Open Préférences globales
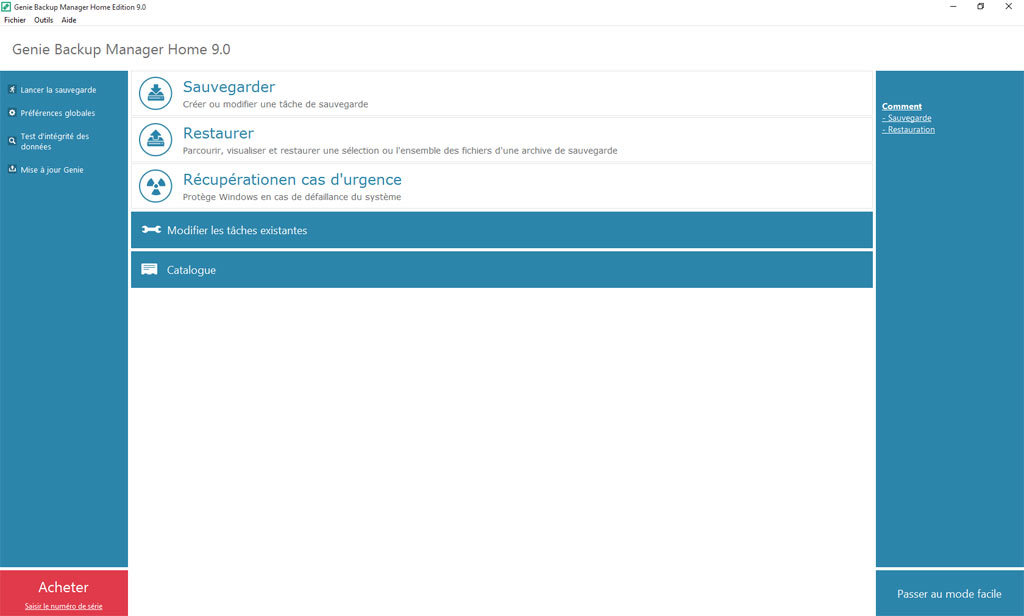The height and width of the screenshot is (616, 1024). click(x=57, y=113)
